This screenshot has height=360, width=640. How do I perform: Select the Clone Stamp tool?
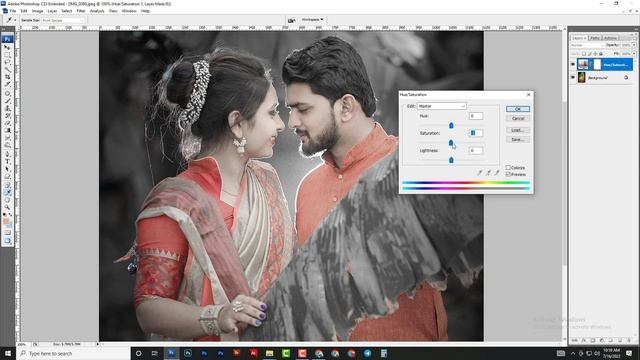[x=7, y=108]
